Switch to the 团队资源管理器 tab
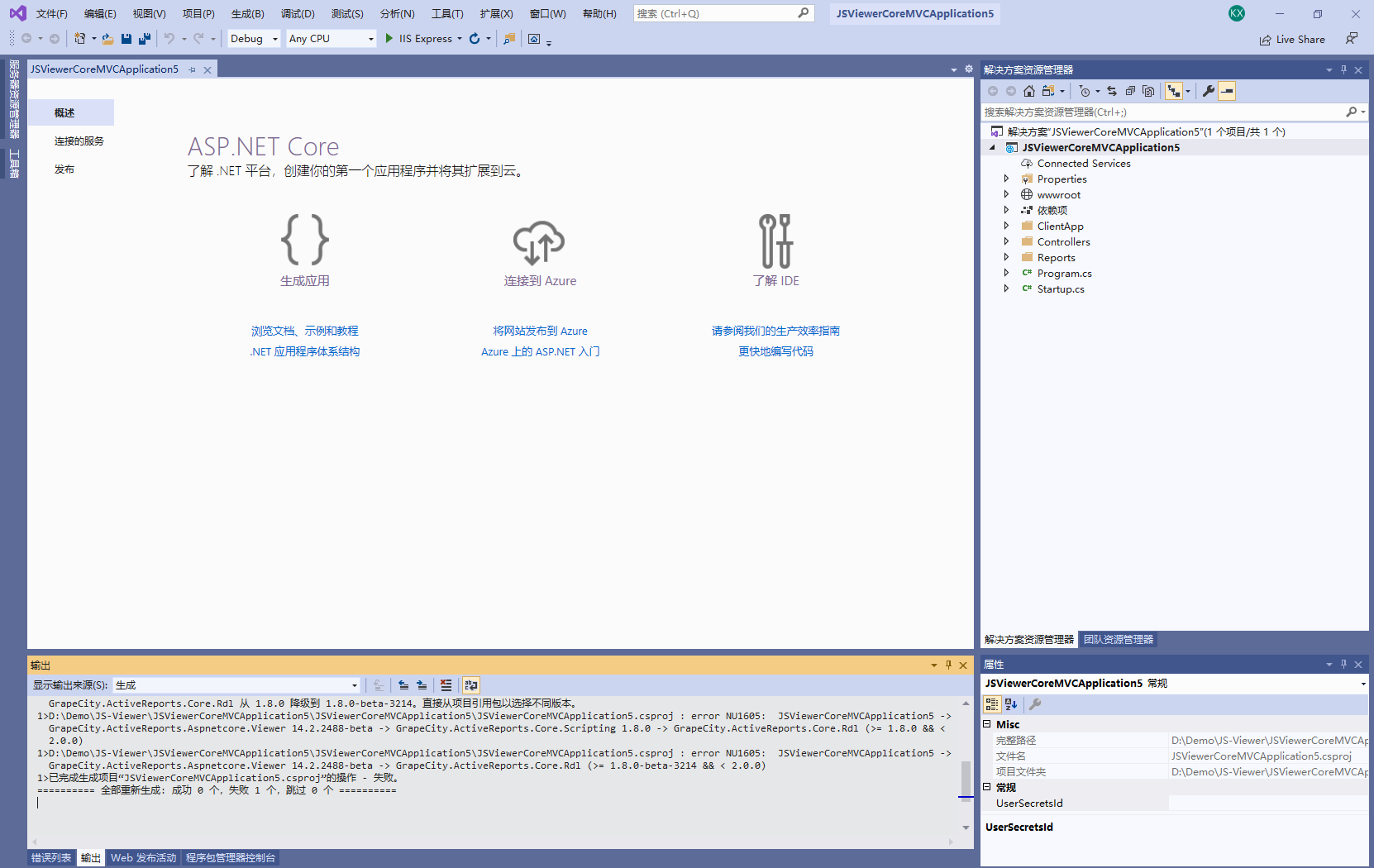Image resolution: width=1374 pixels, height=868 pixels. click(x=1119, y=639)
